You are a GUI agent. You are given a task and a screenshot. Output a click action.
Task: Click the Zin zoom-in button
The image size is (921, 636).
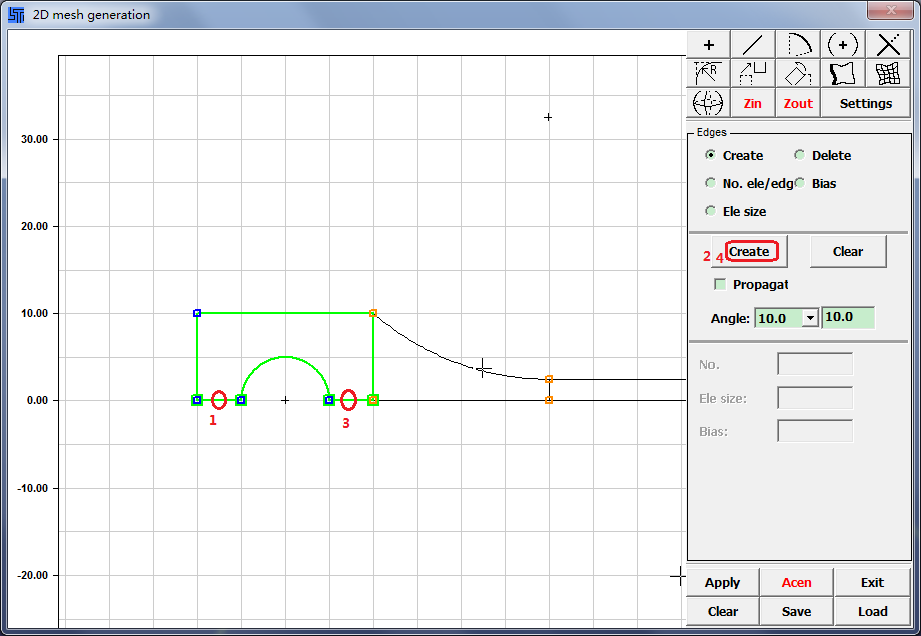(753, 103)
